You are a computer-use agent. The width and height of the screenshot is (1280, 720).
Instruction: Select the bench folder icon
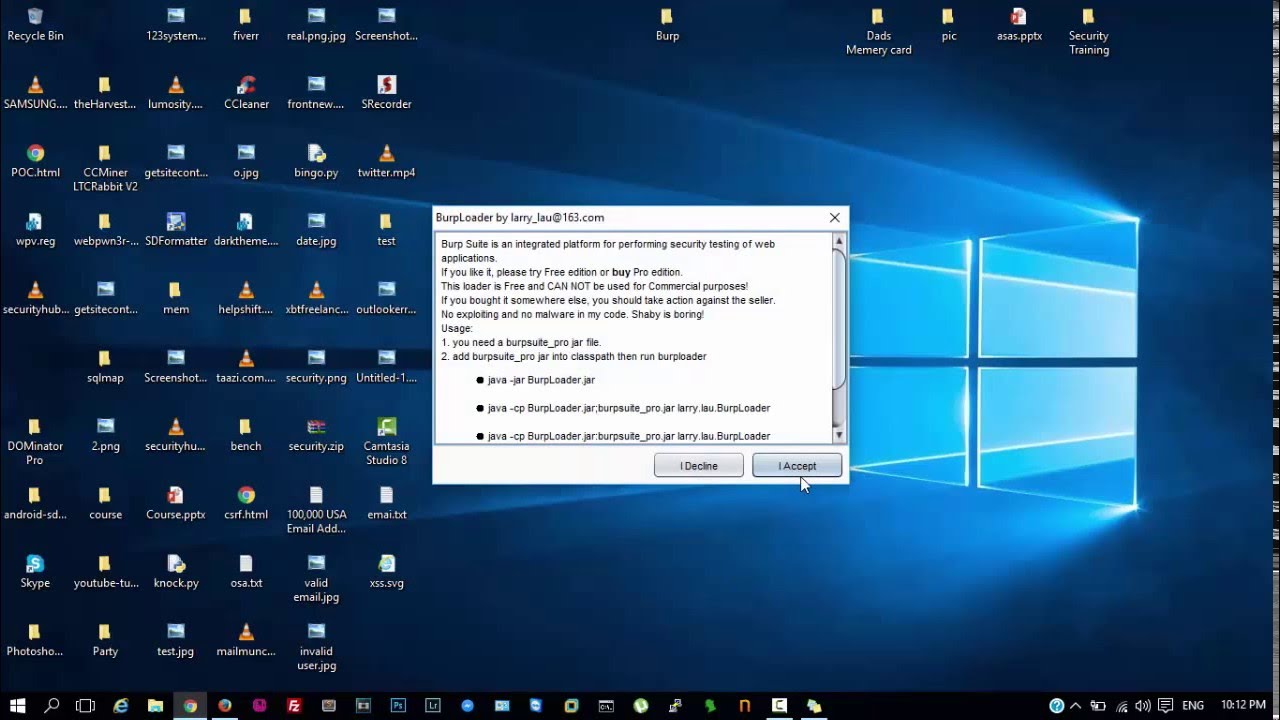pyautogui.click(x=246, y=436)
